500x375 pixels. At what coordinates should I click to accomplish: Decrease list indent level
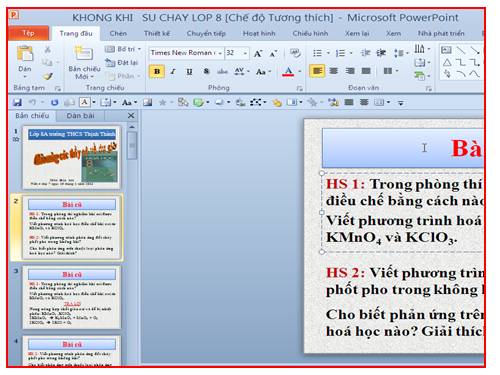(366, 53)
